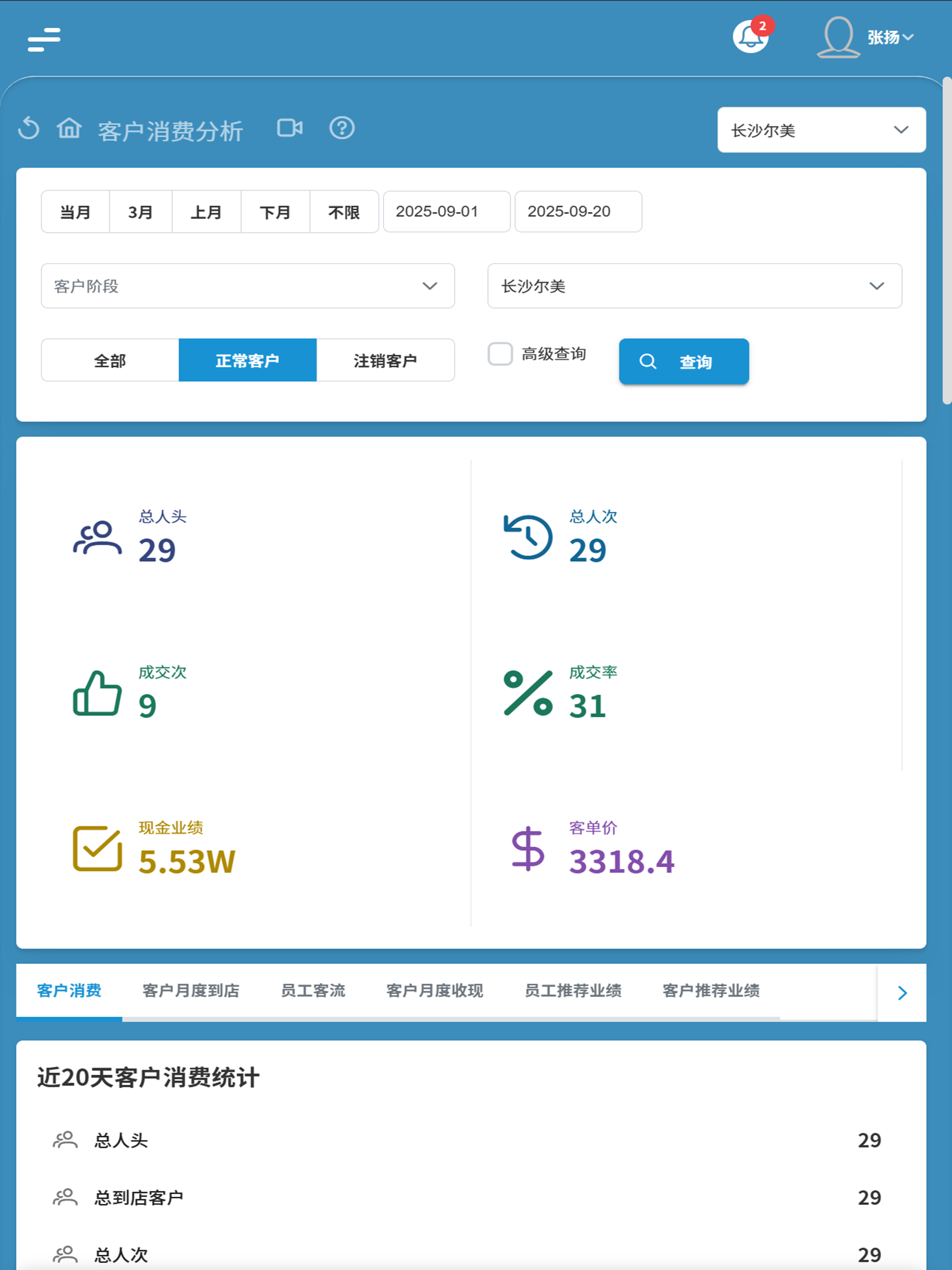The width and height of the screenshot is (952, 1270).
Task: Open the video tutorial camera icon
Action: coord(290,127)
